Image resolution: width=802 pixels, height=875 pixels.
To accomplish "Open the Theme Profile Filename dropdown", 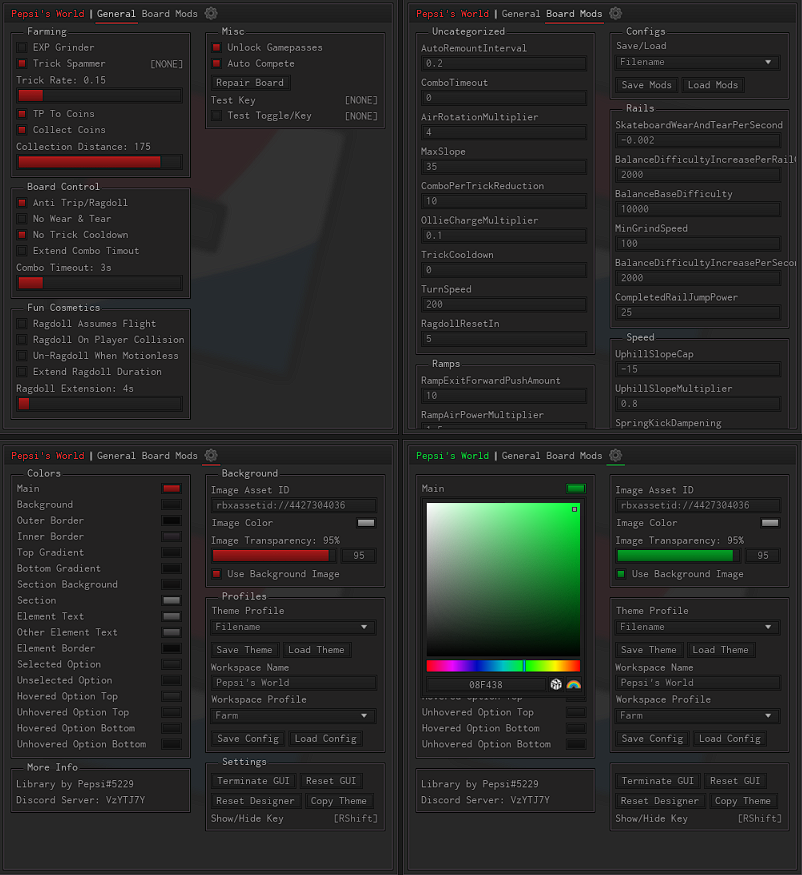I will tap(293, 626).
